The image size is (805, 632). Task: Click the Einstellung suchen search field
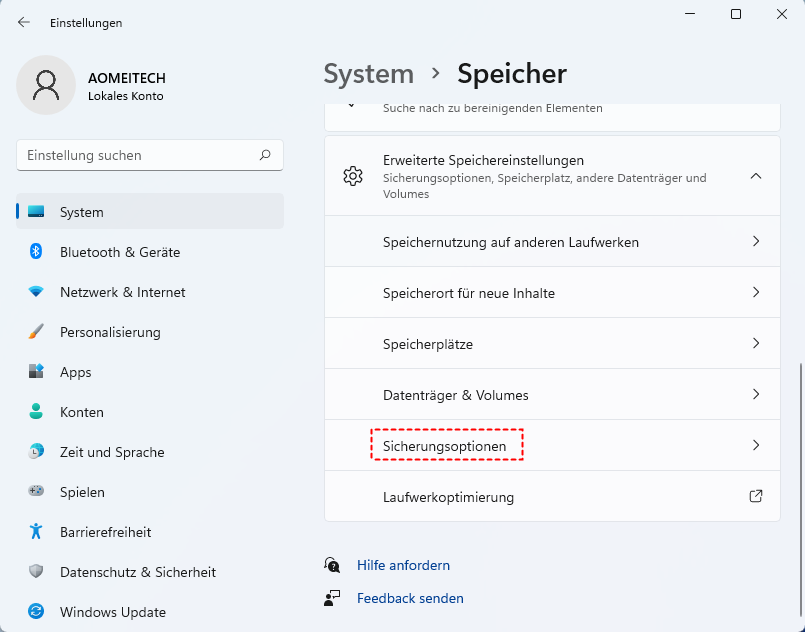point(140,156)
